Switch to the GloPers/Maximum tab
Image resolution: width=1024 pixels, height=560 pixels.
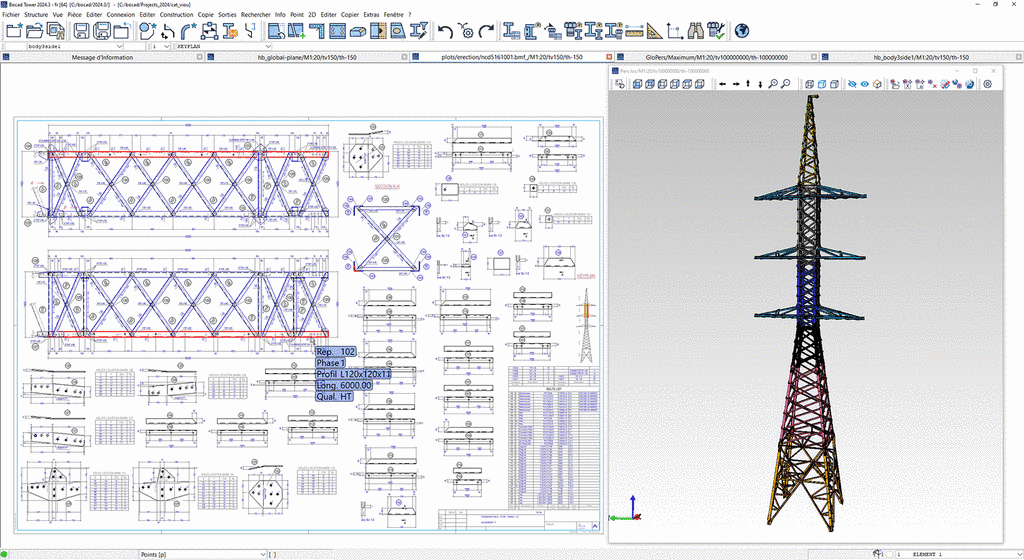(716, 58)
